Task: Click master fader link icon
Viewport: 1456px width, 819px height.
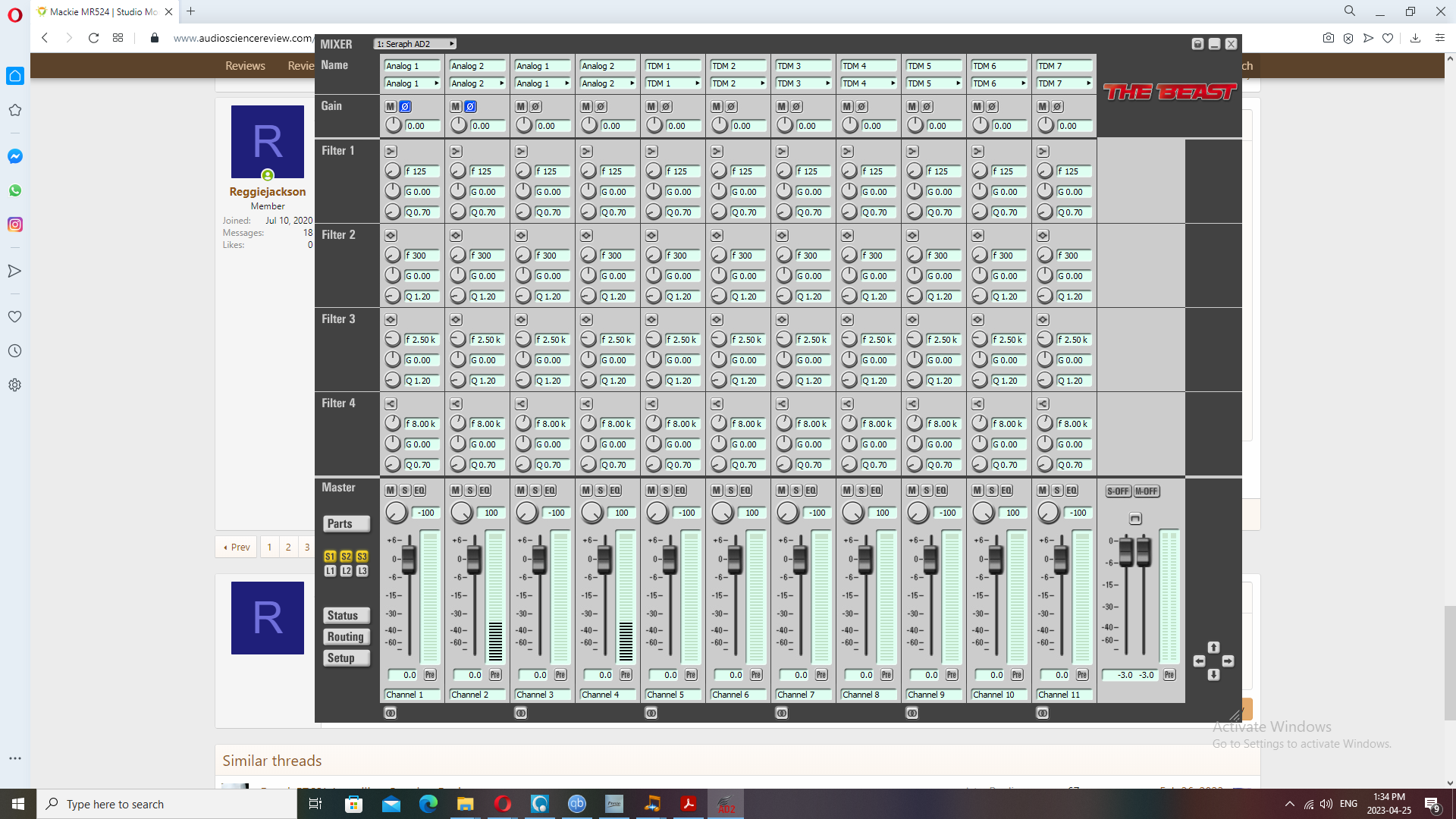Action: point(1135,519)
